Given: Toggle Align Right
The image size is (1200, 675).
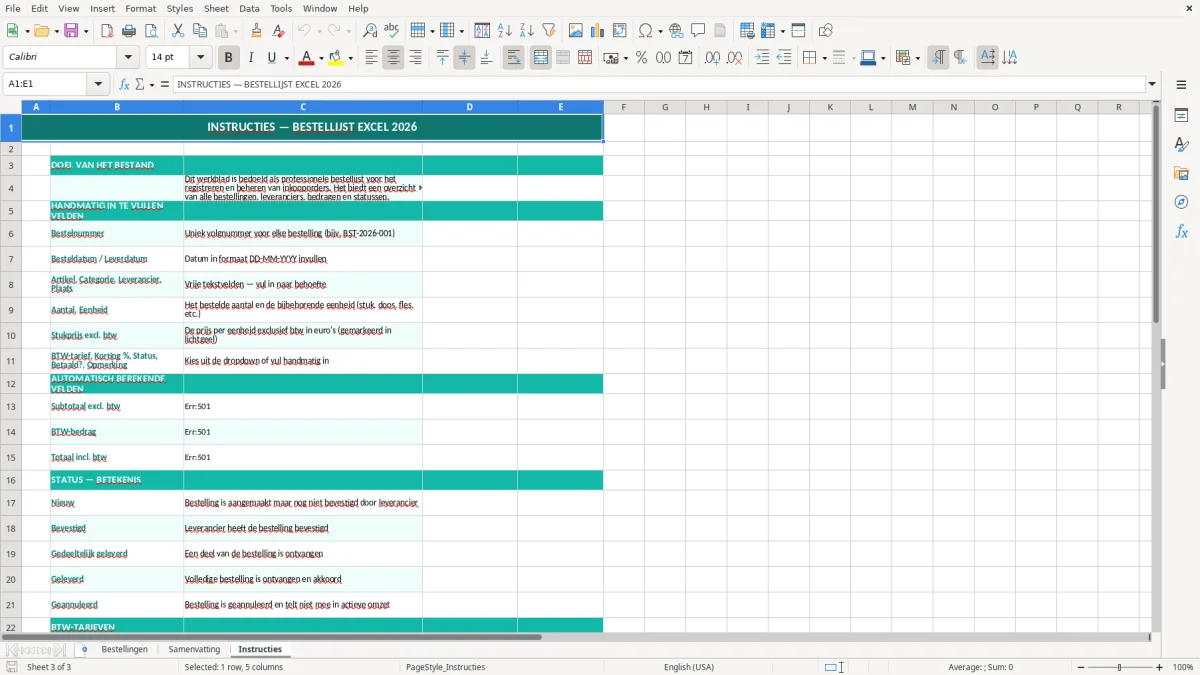Looking at the screenshot, I should [415, 58].
